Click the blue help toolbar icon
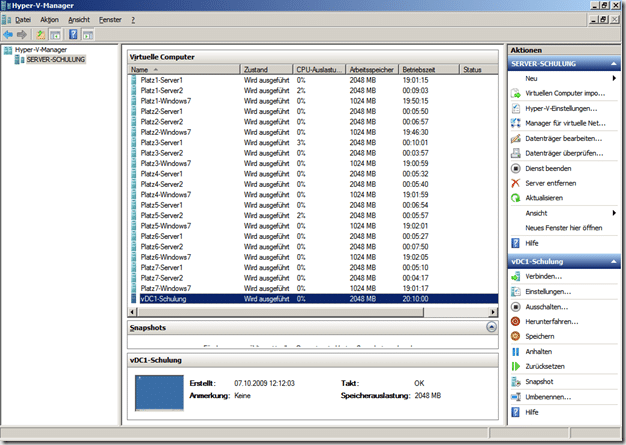Viewport: 626px width, 445px height. pyautogui.click(x=73, y=33)
